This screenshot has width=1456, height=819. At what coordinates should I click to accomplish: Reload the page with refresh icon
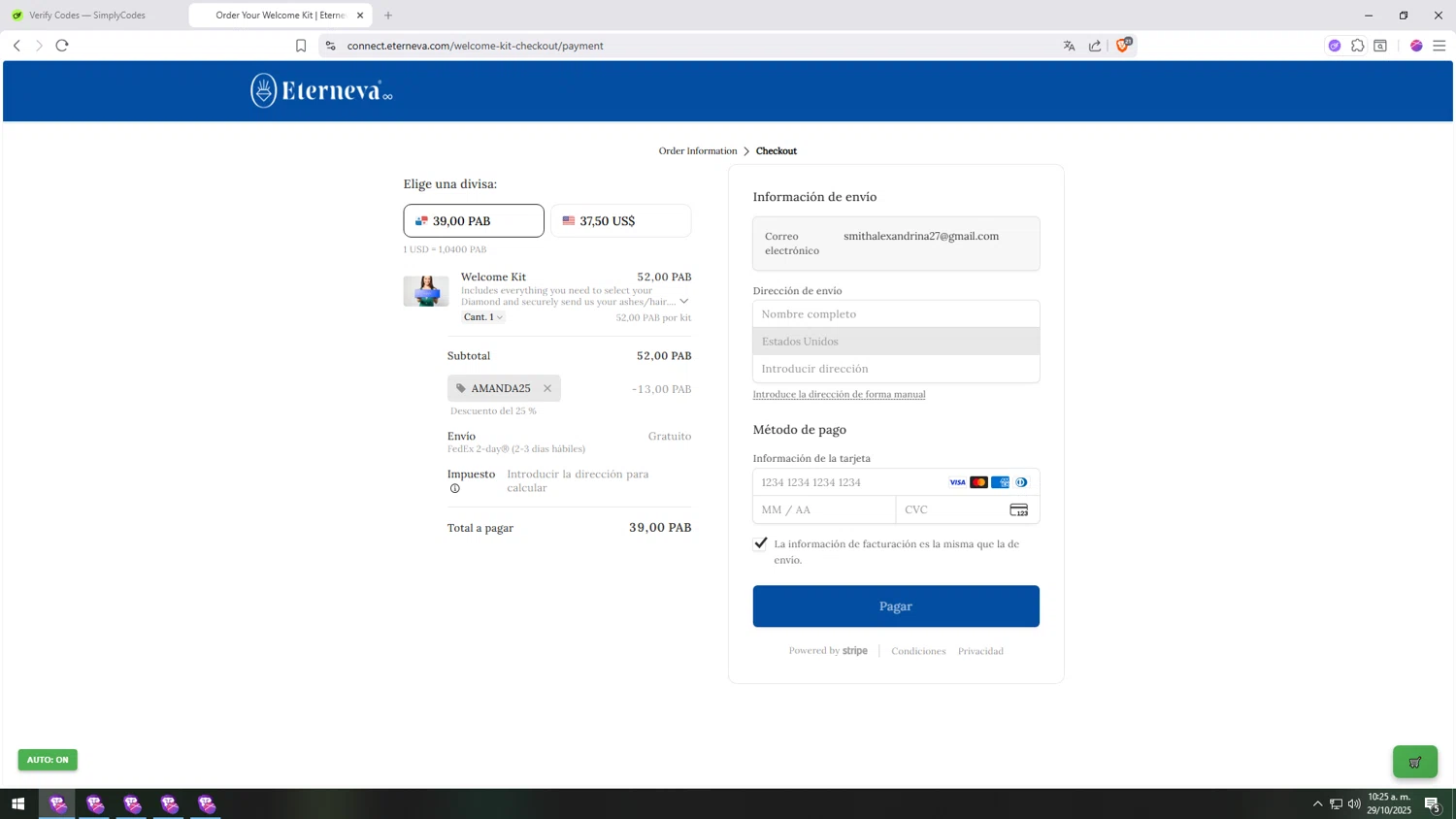pyautogui.click(x=62, y=46)
